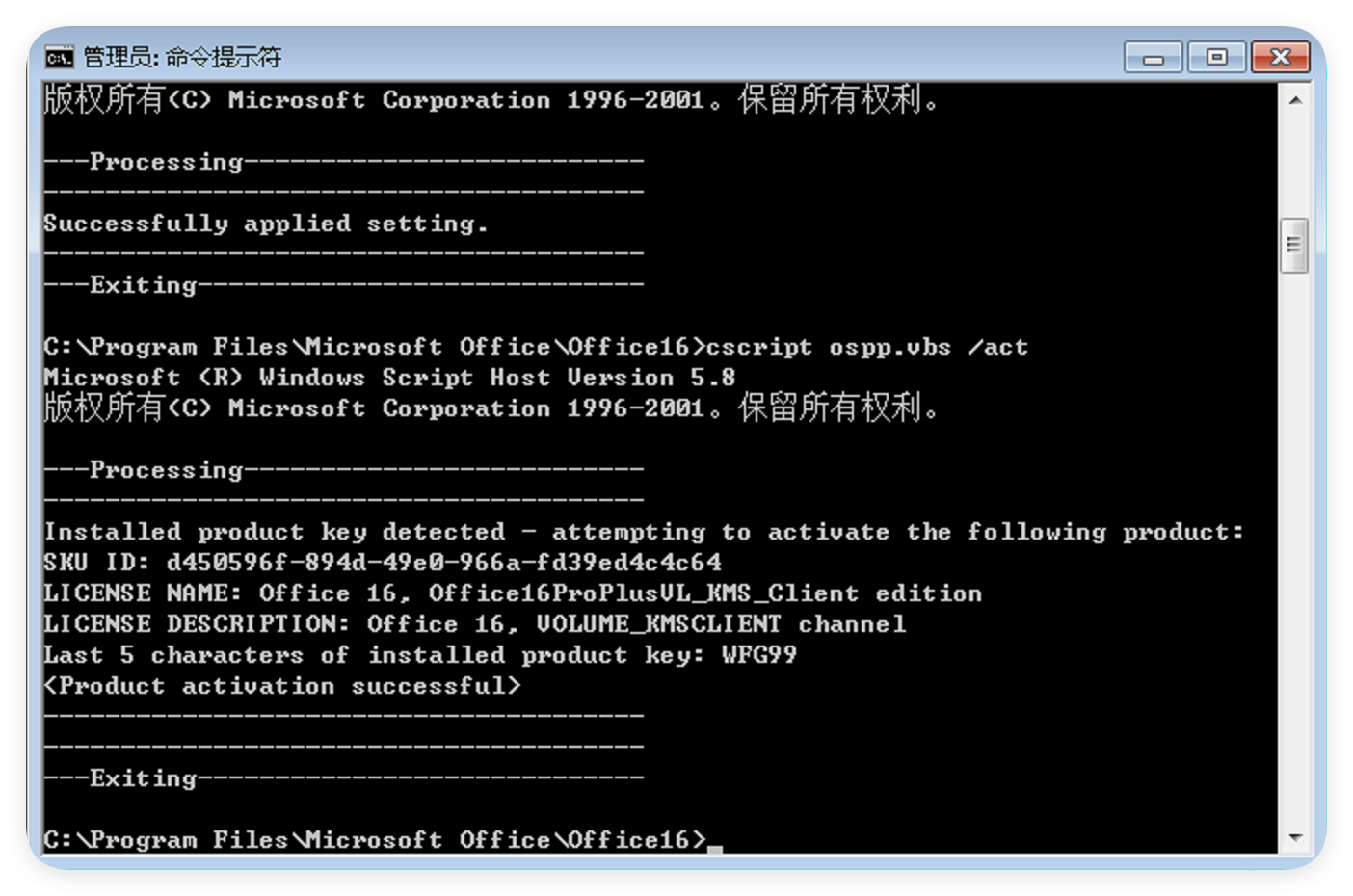Click the scrollbar track above the thumb
Image resolution: width=1353 pixels, height=896 pixels.
(1294, 166)
